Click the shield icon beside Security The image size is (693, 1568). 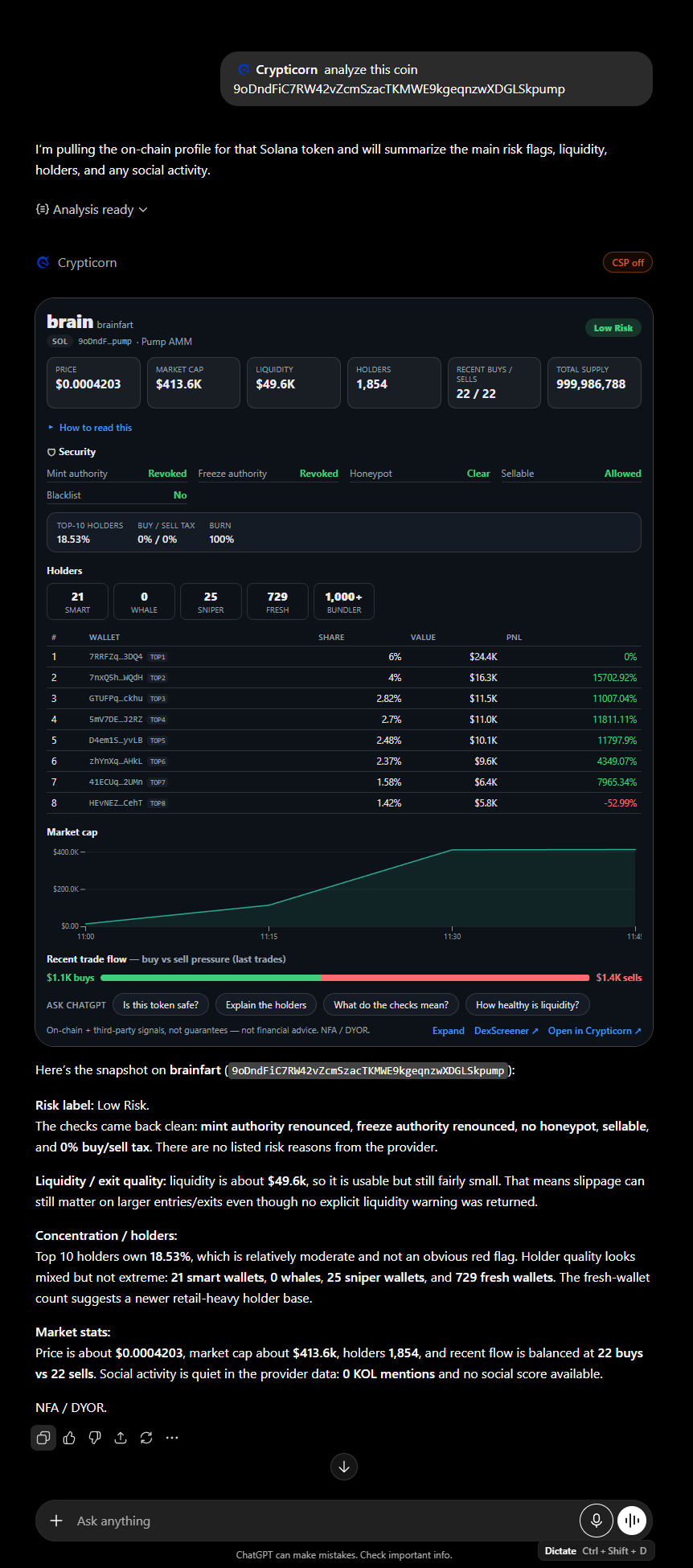point(51,453)
